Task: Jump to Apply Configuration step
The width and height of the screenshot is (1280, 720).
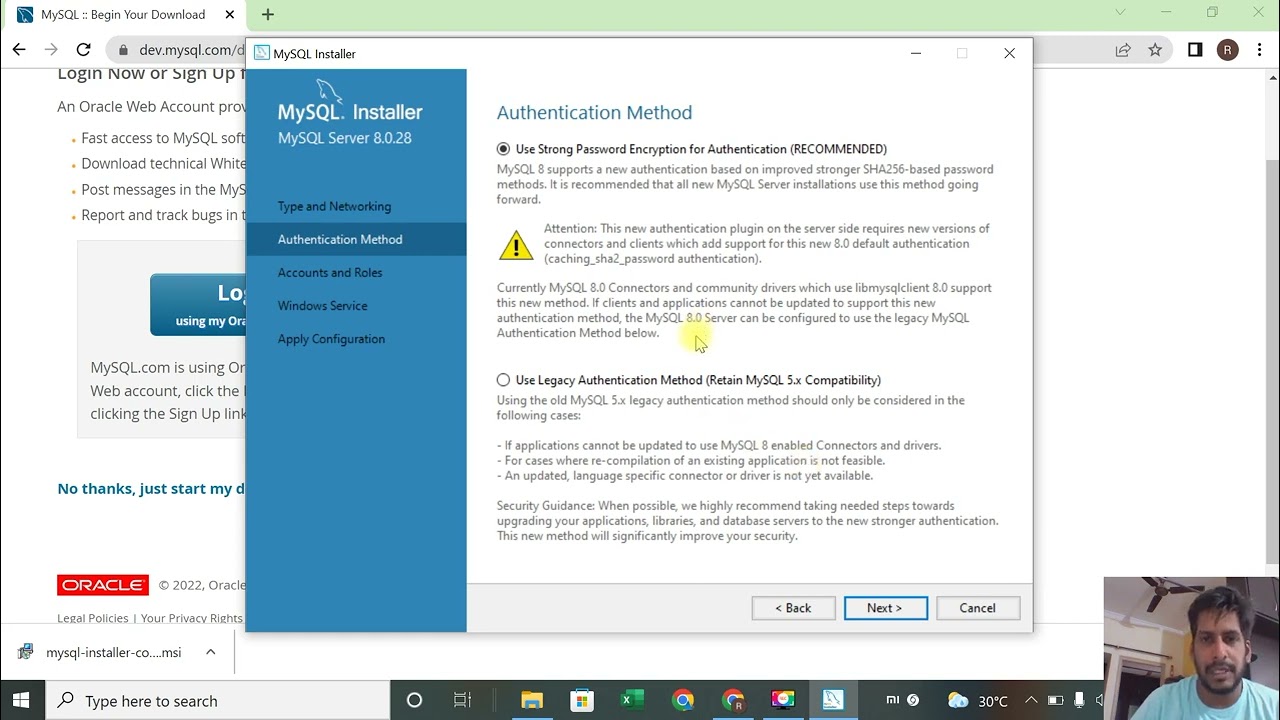Action: point(331,339)
